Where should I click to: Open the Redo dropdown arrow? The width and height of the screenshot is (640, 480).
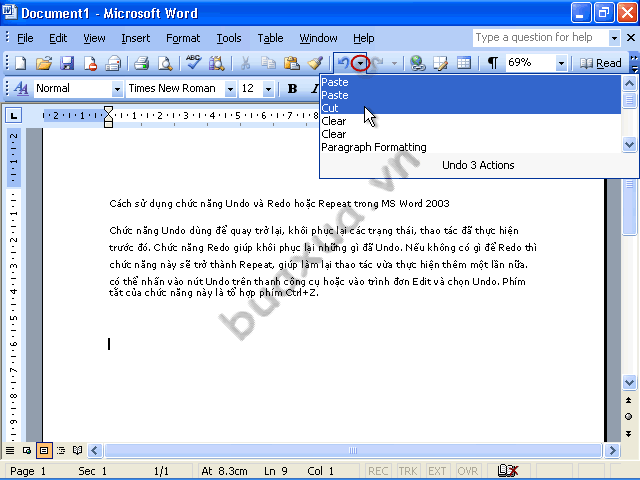pyautogui.click(x=394, y=63)
